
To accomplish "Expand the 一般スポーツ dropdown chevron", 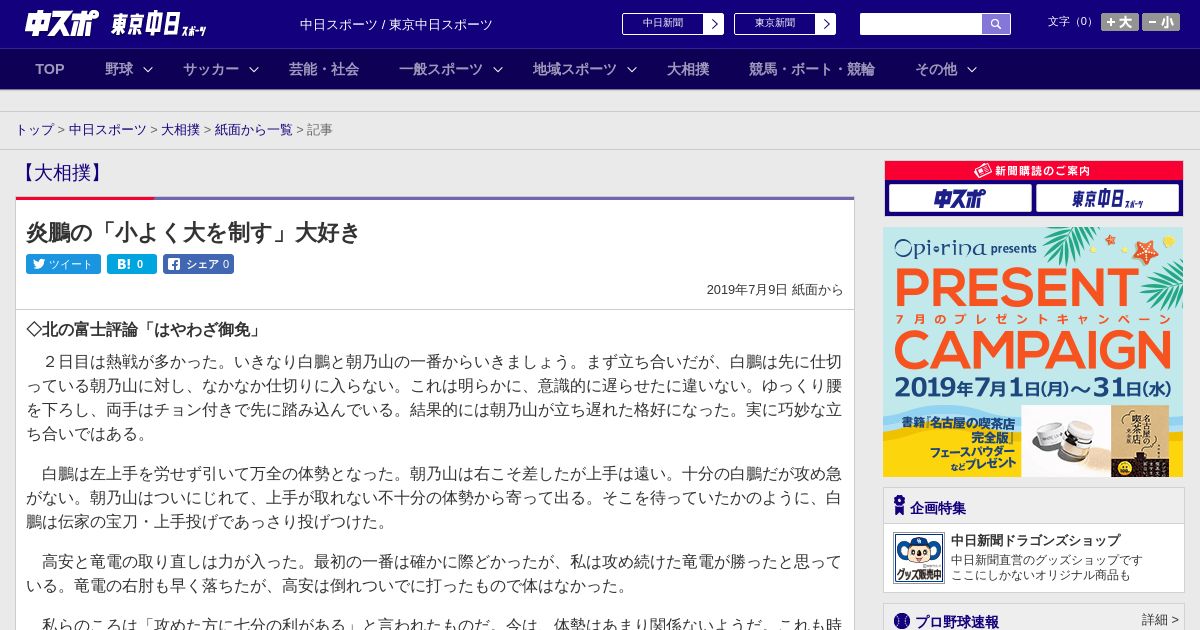I will coord(498,69).
